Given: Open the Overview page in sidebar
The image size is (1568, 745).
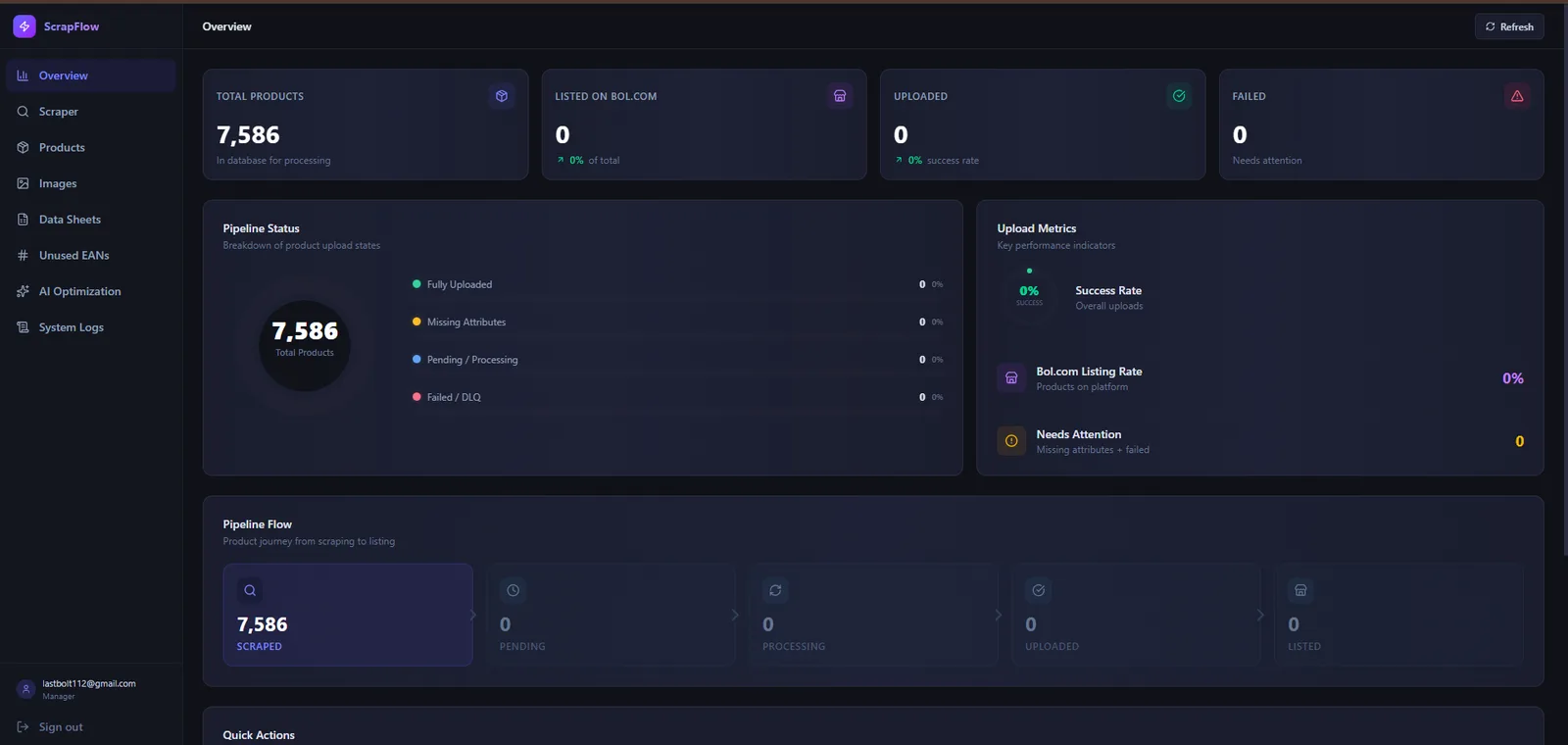Looking at the screenshot, I should [91, 75].
